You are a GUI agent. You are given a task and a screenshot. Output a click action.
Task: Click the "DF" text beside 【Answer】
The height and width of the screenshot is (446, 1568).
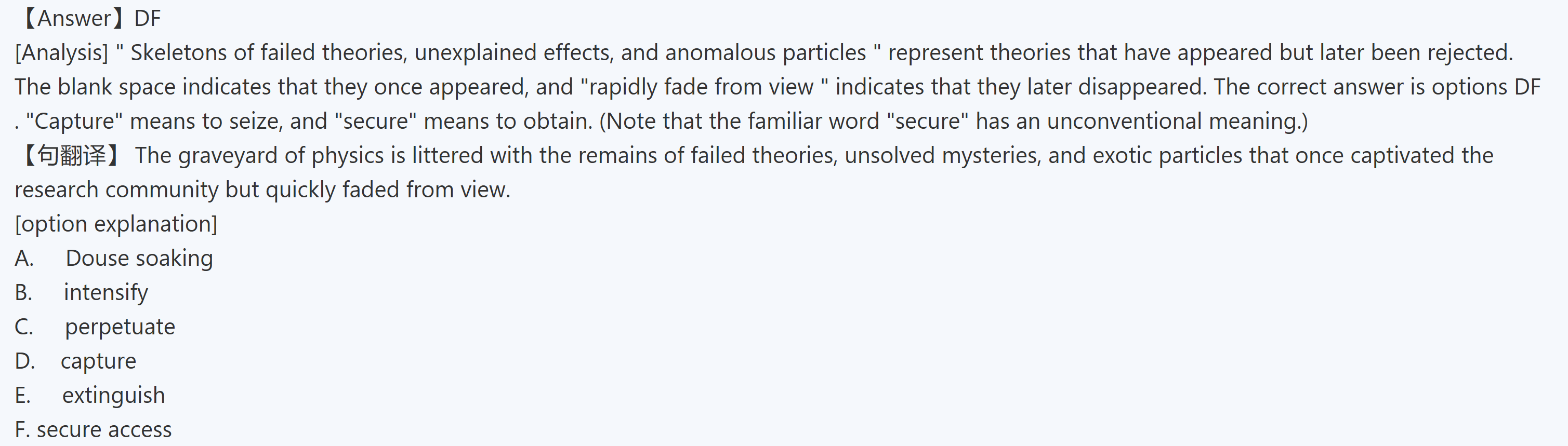147,19
